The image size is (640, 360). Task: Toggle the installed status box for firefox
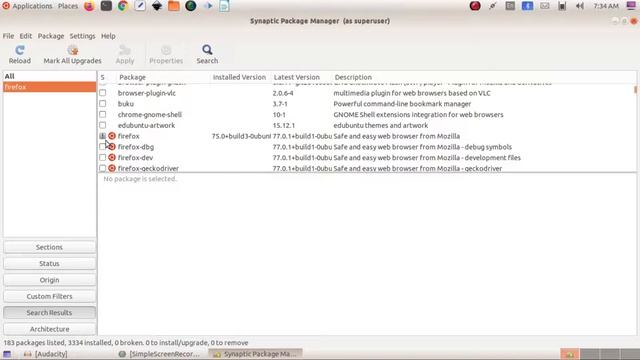point(102,136)
